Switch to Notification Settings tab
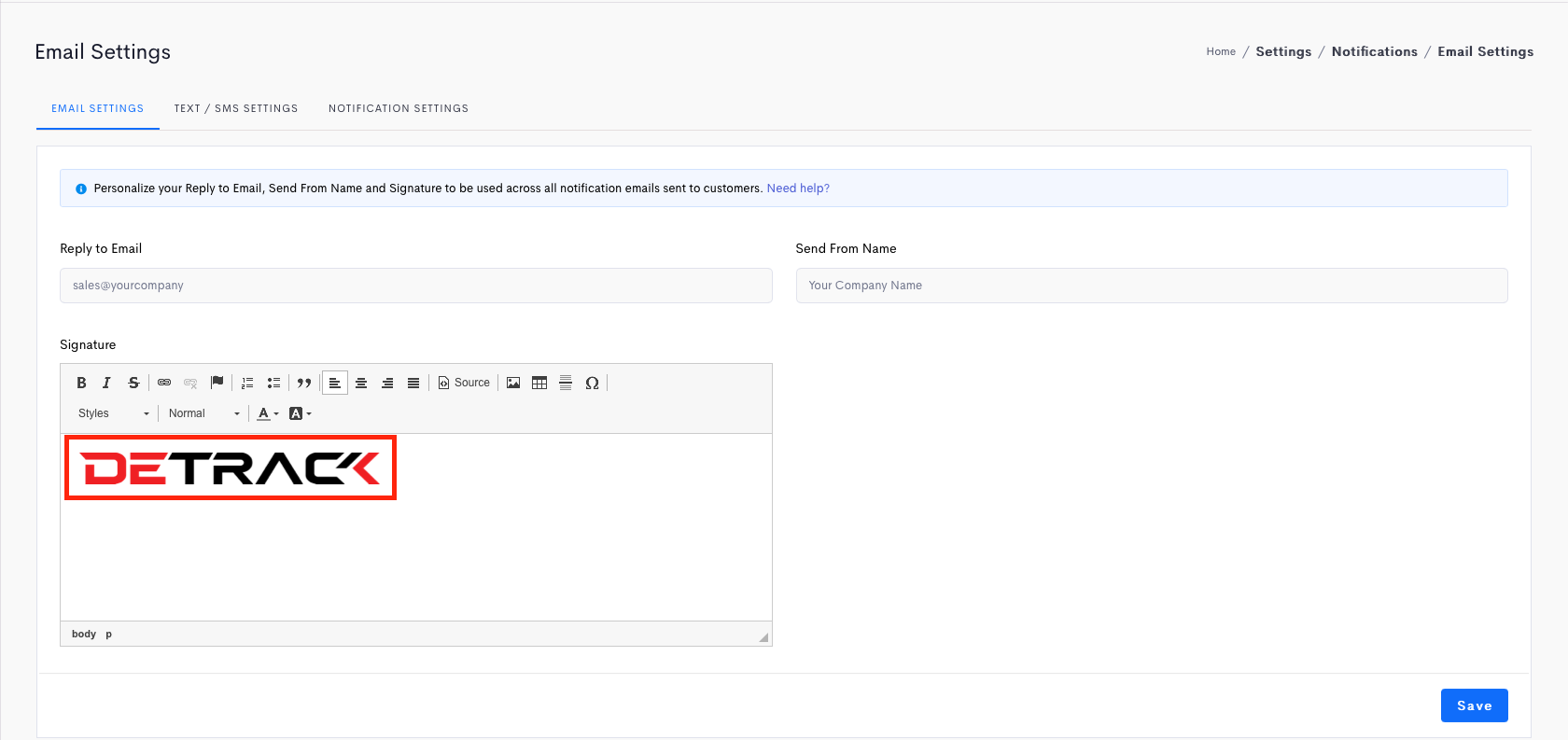The height and width of the screenshot is (740, 1568). click(x=399, y=108)
